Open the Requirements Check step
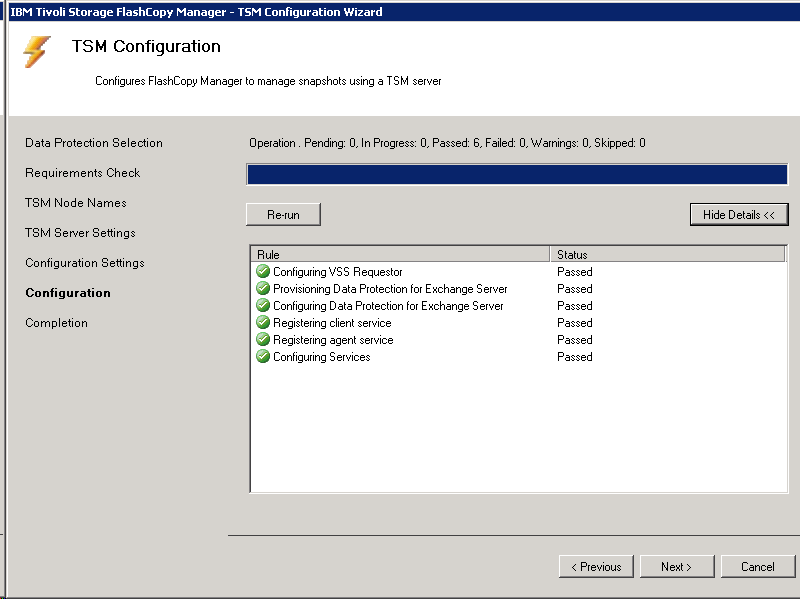 83,173
